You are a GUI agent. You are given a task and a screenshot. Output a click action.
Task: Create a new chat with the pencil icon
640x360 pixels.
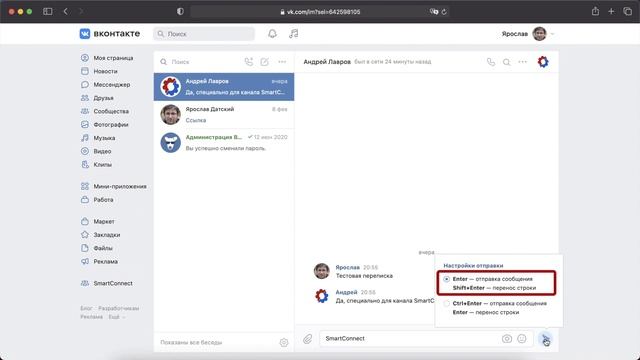point(264,62)
